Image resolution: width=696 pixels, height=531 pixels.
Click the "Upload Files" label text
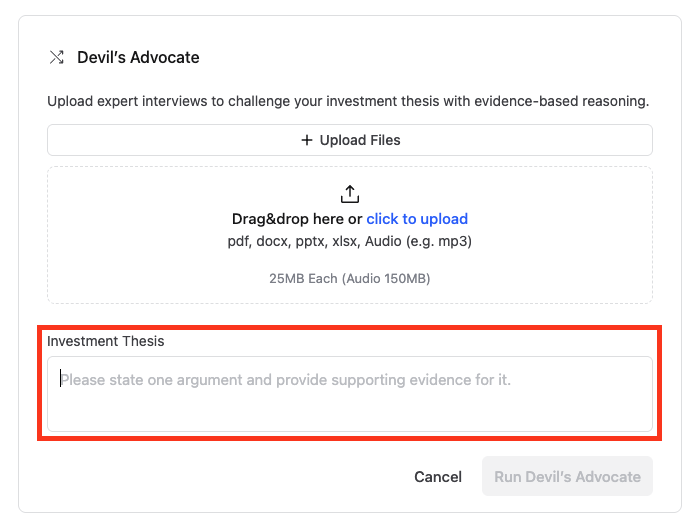(360, 140)
